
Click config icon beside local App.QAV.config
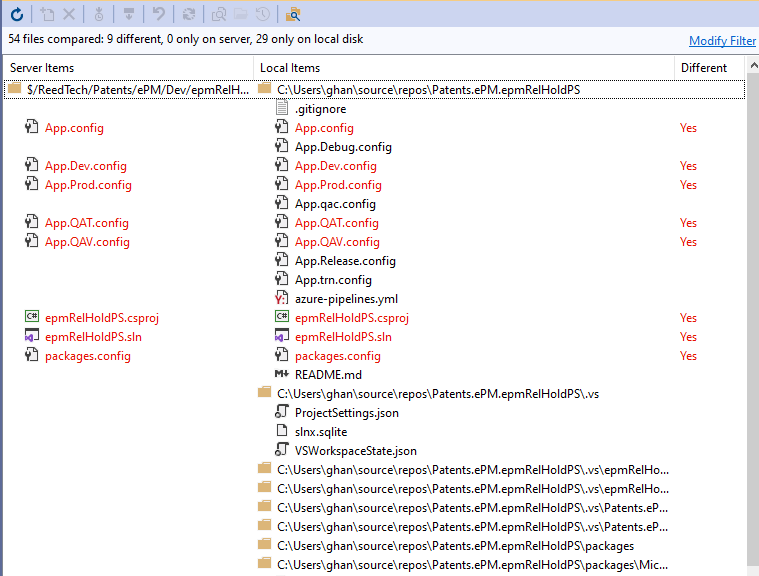click(282, 240)
